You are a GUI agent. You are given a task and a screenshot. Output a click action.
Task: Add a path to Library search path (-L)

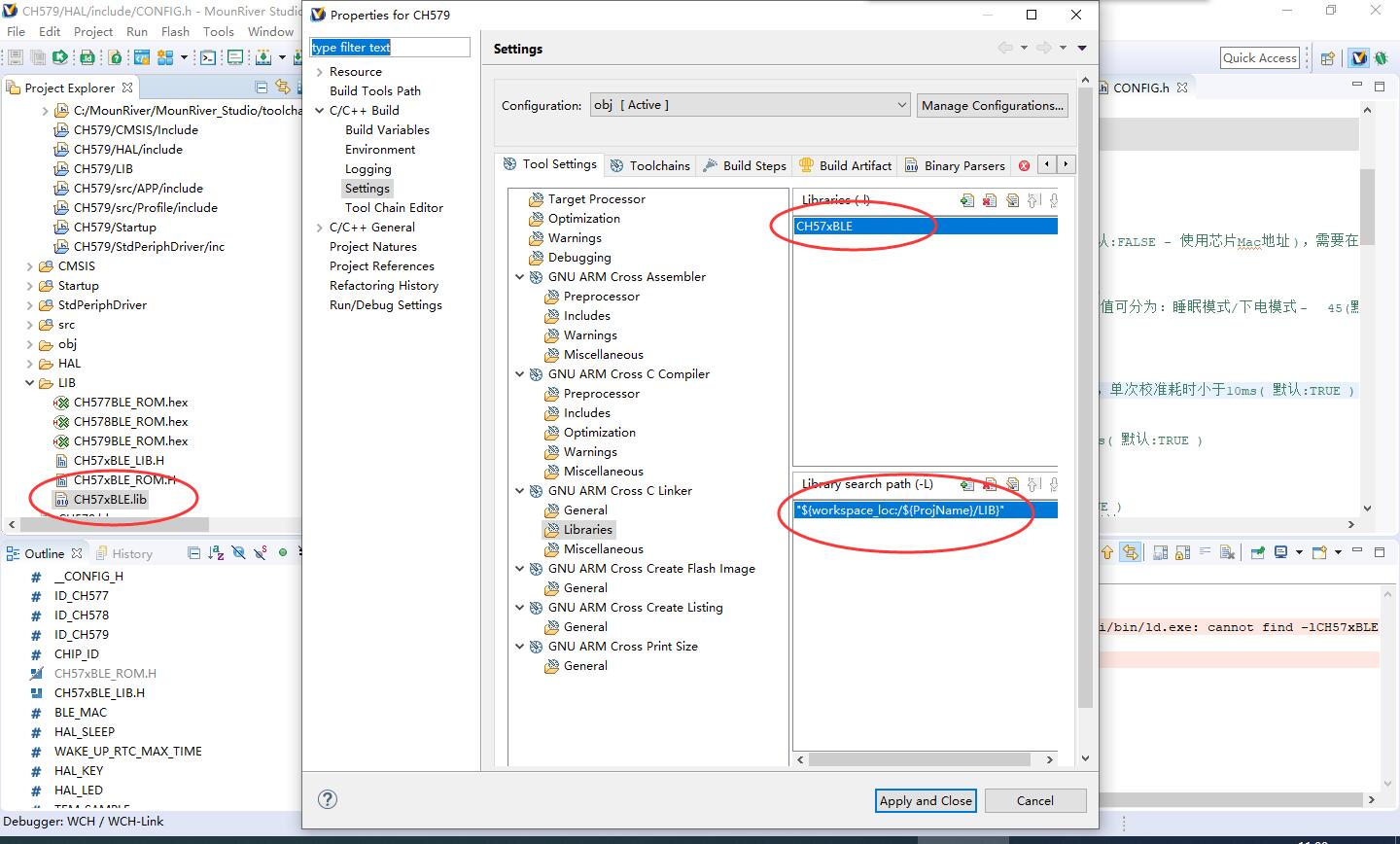pos(967,484)
